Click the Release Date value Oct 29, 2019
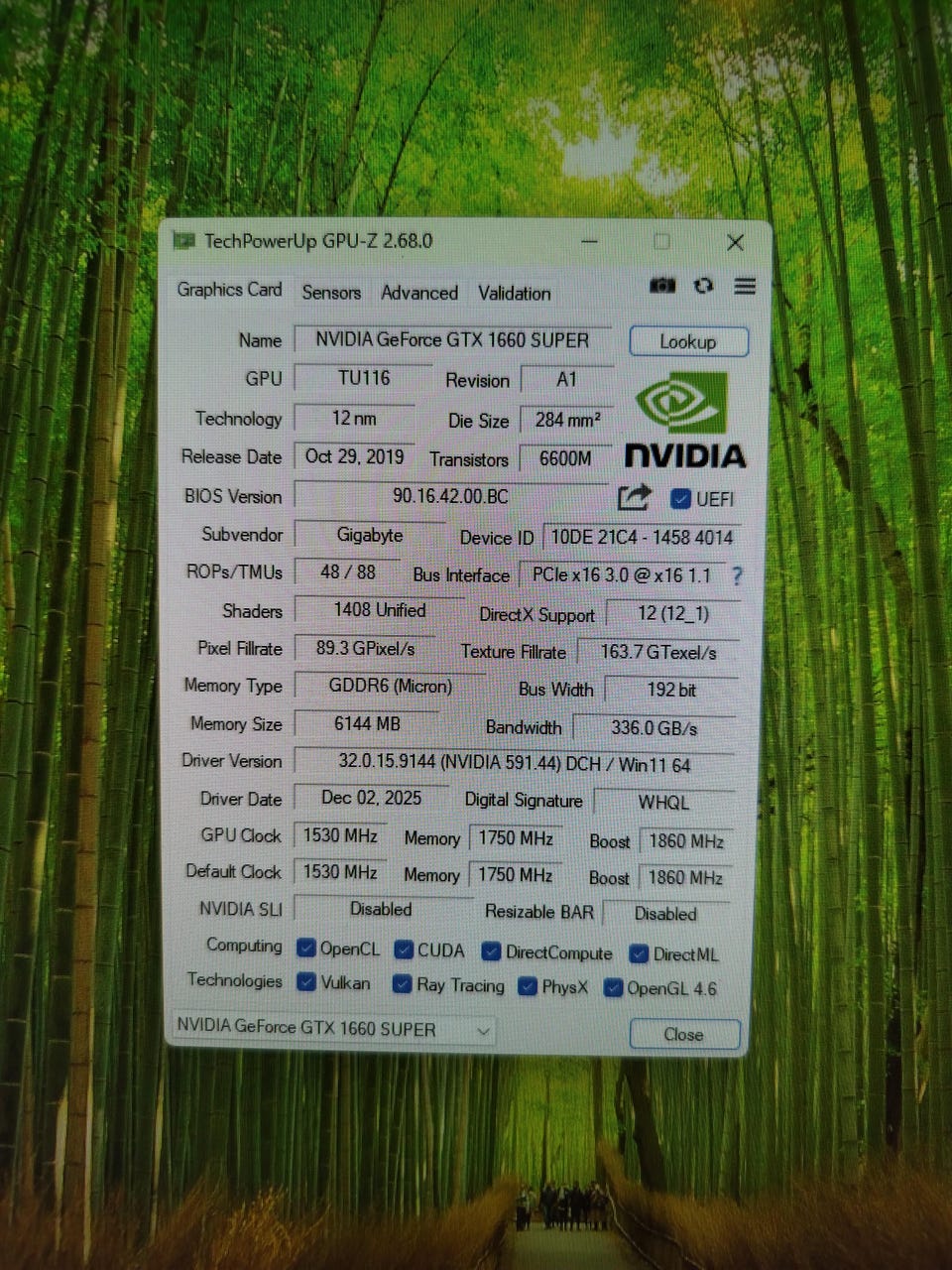This screenshot has width=952, height=1270. coord(354,456)
